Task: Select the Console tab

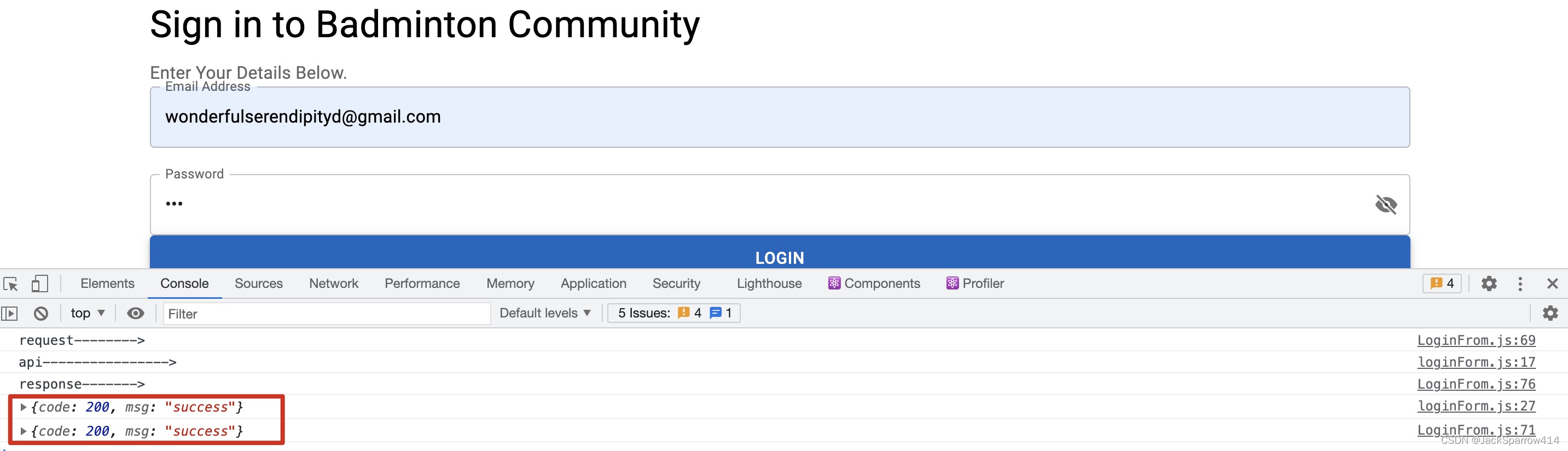Action: coord(184,284)
